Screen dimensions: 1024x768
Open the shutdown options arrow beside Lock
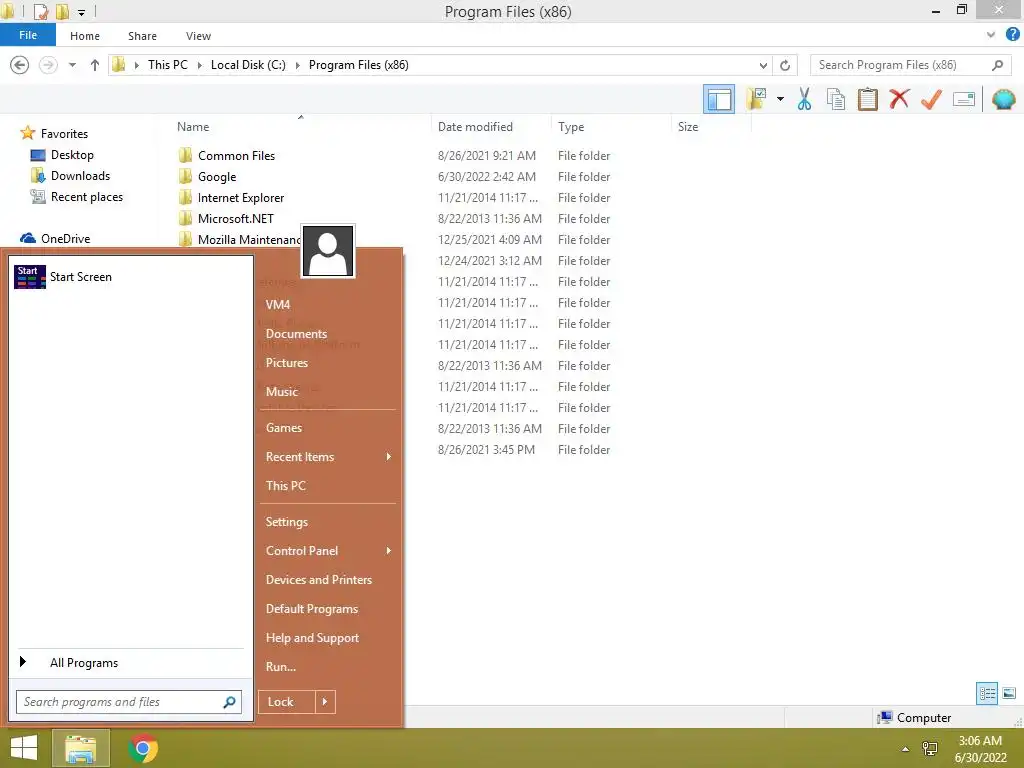coord(325,702)
